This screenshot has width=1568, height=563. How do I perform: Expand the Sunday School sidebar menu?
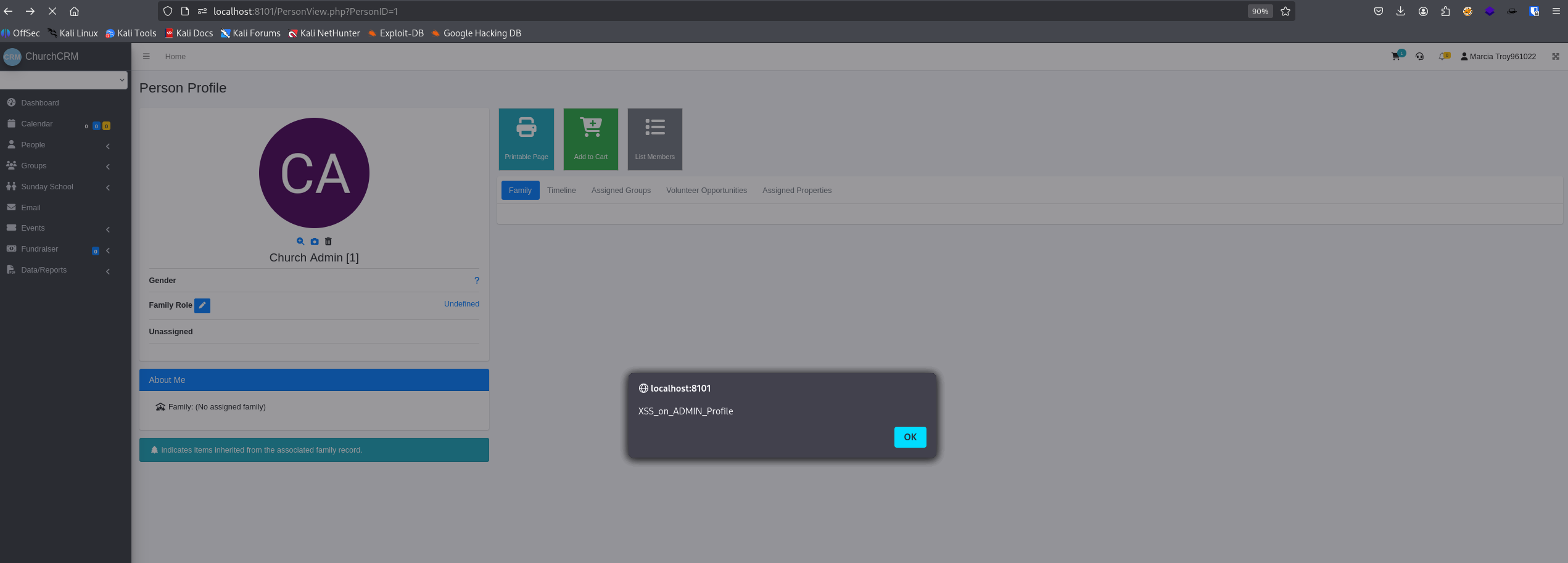coord(59,187)
